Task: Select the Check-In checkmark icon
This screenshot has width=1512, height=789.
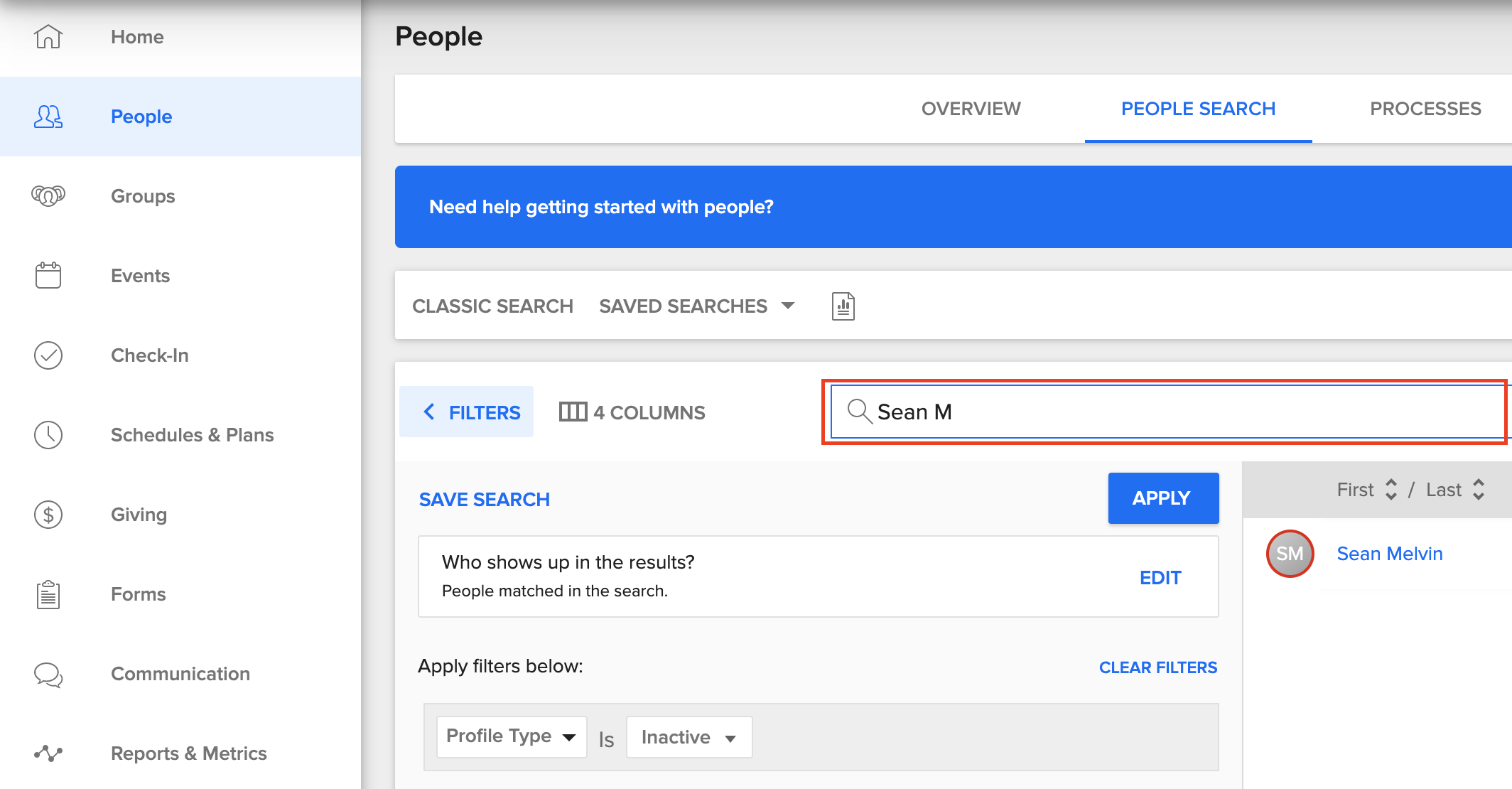Action: point(48,355)
